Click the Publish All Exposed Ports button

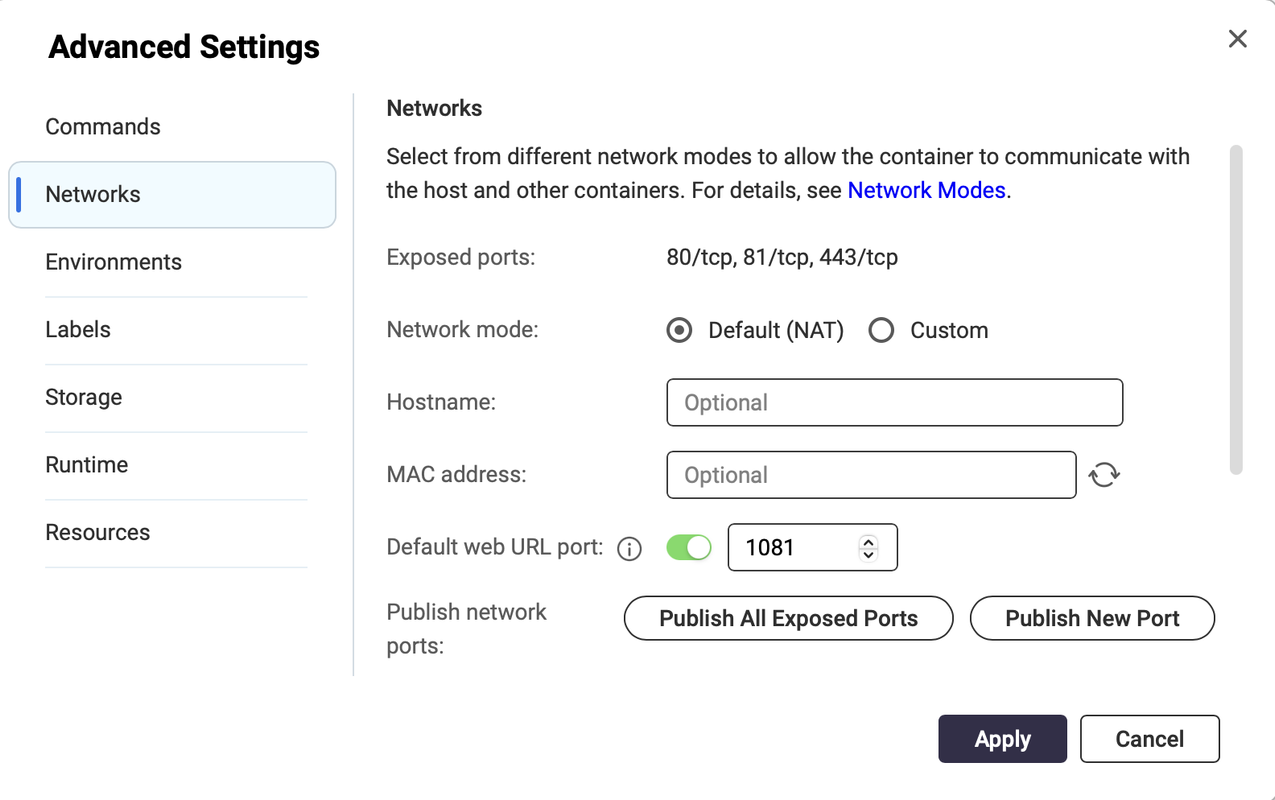point(788,618)
